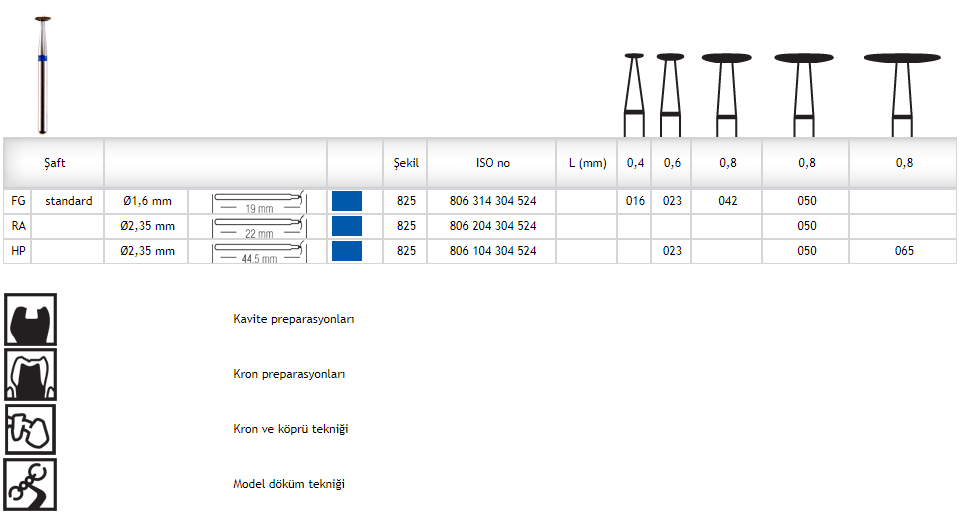
Task: Click size 065 in HP row
Action: 904,251
